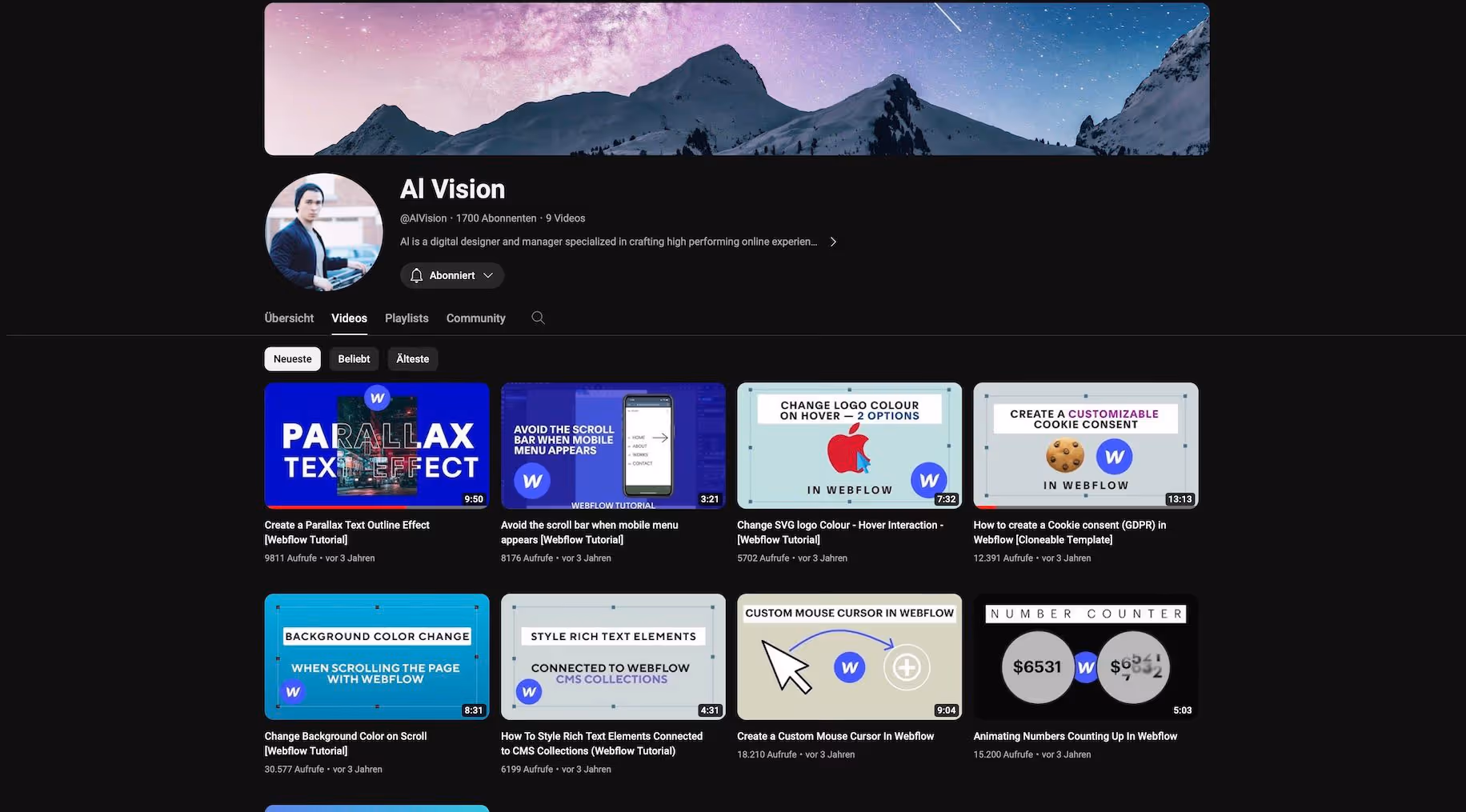Click the channel description text
Image resolution: width=1466 pixels, height=812 pixels.
(608, 242)
